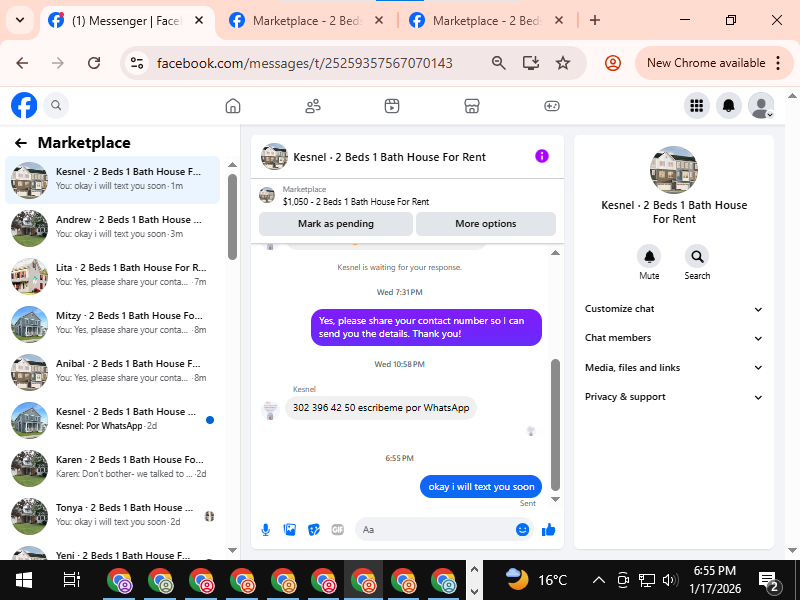Click More options button
800x600 pixels.
tap(486, 223)
